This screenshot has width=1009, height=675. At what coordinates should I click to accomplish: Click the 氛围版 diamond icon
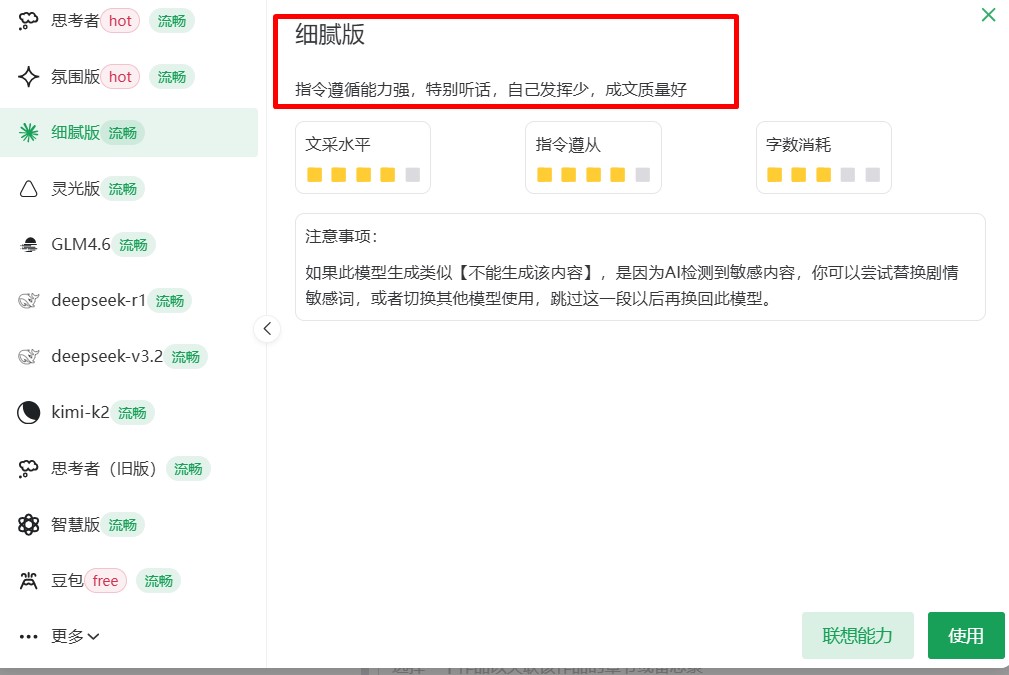click(28, 76)
